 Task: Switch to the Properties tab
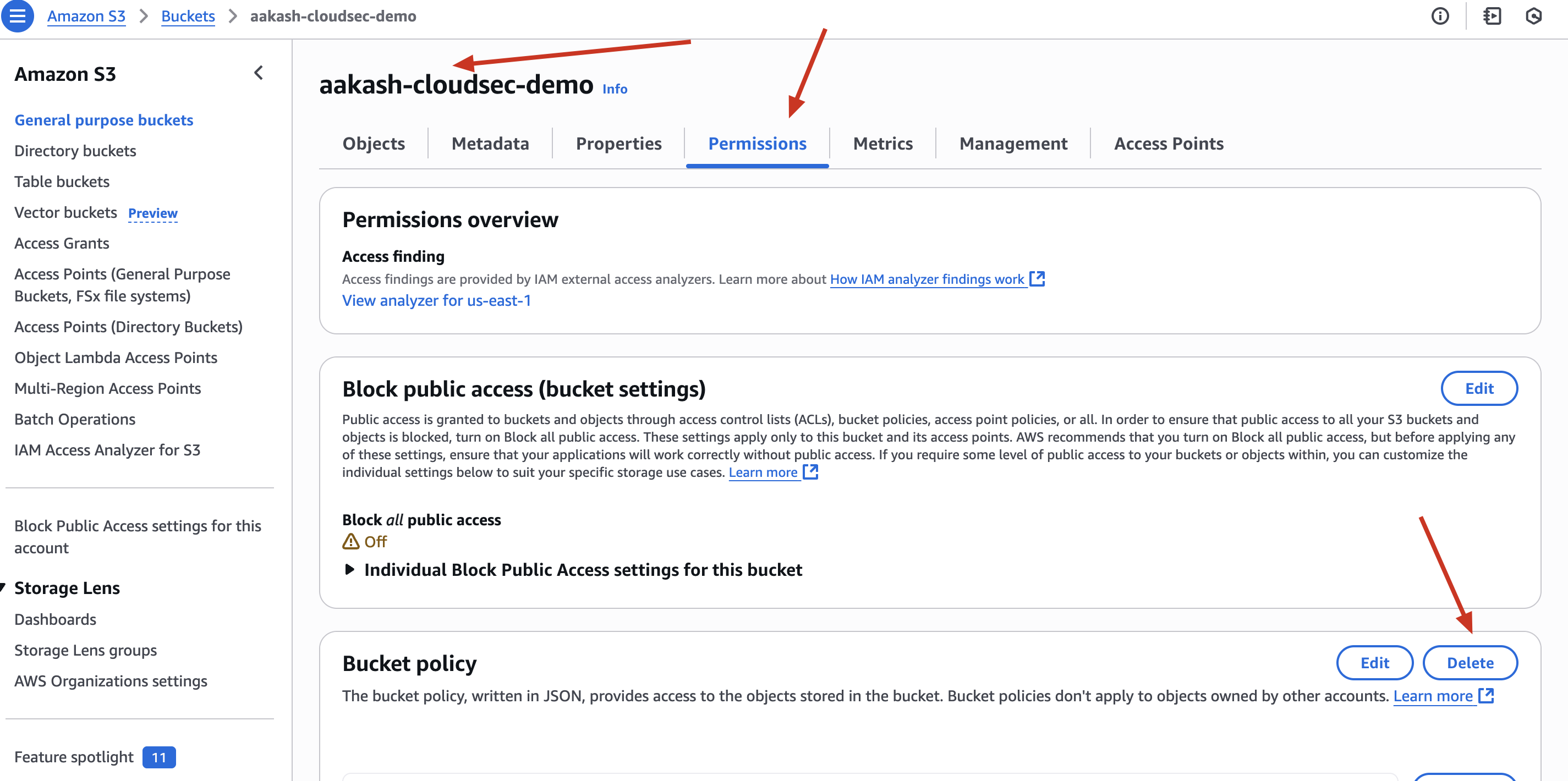coord(618,143)
